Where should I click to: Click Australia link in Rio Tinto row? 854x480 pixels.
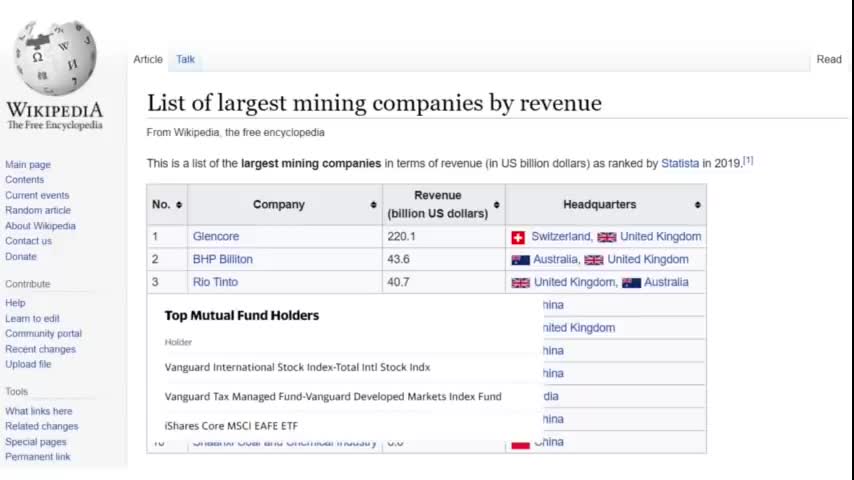(x=666, y=282)
